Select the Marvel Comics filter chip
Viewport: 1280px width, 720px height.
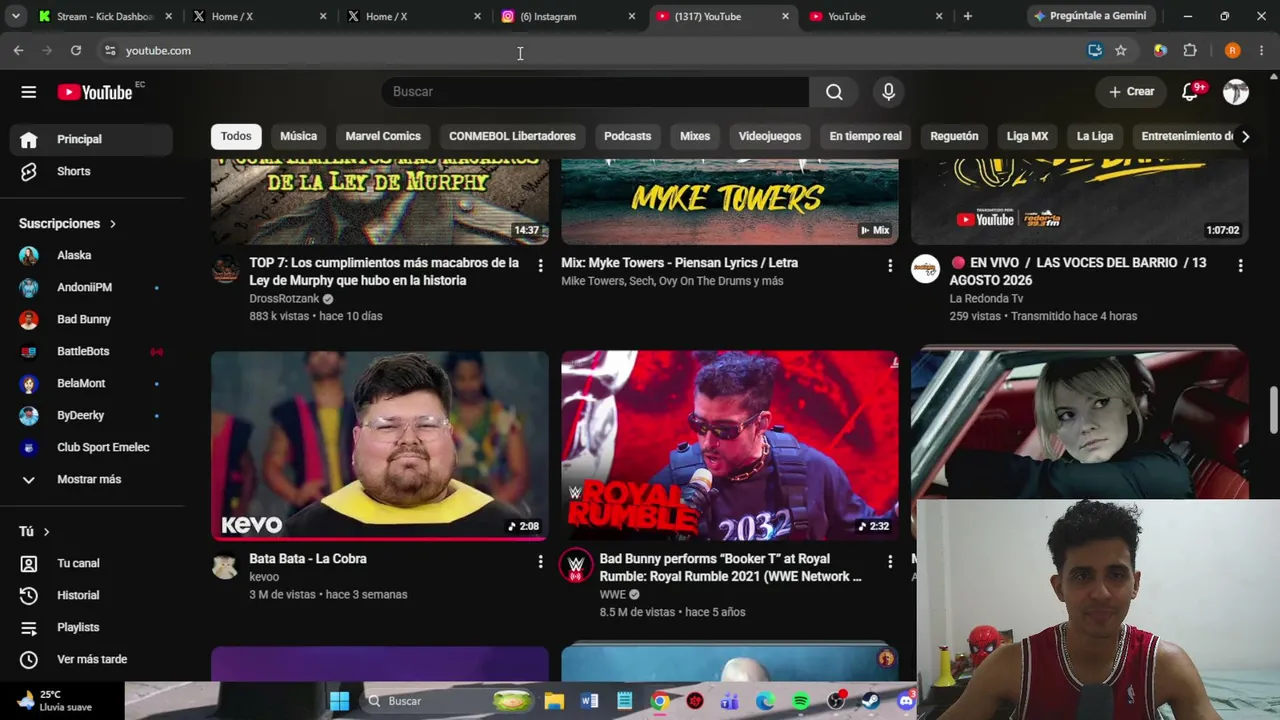tap(383, 136)
